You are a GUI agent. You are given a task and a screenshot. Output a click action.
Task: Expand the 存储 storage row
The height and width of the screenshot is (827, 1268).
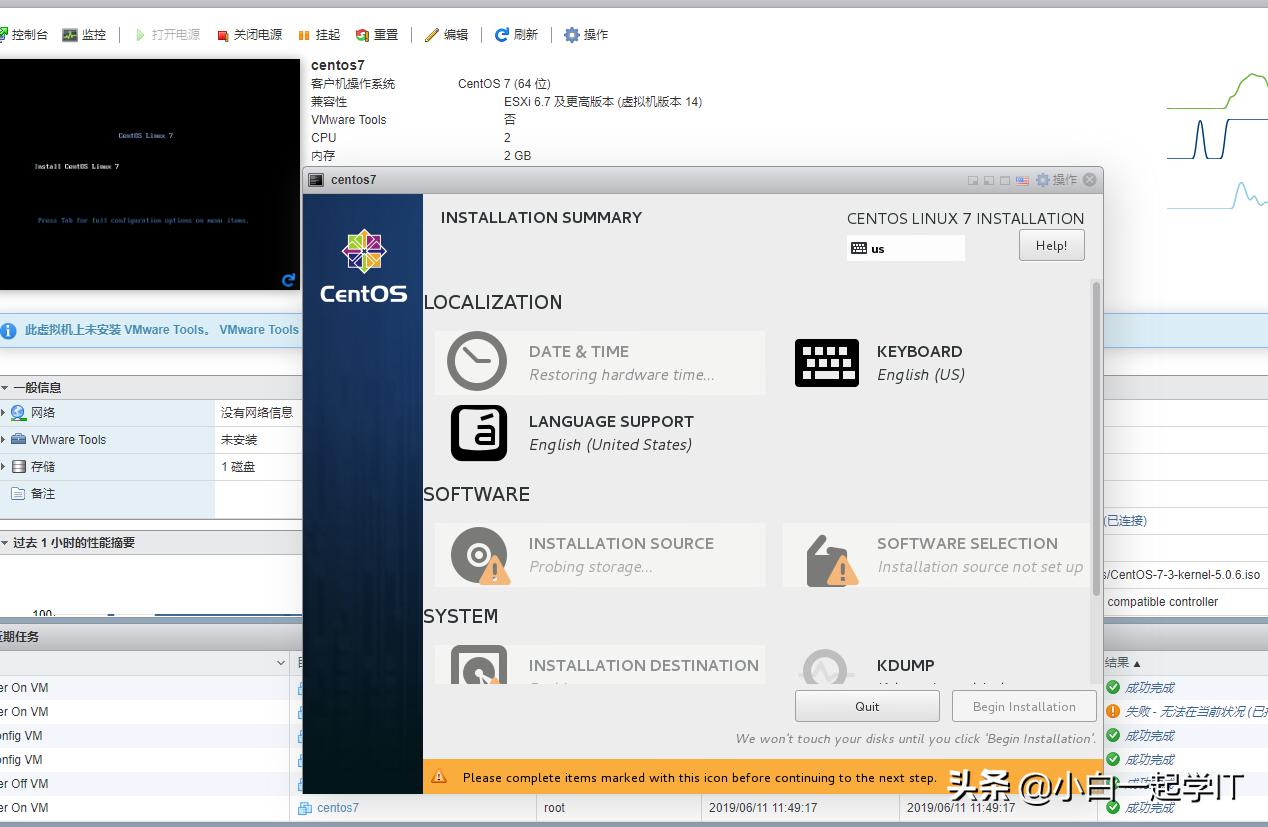pos(3,467)
